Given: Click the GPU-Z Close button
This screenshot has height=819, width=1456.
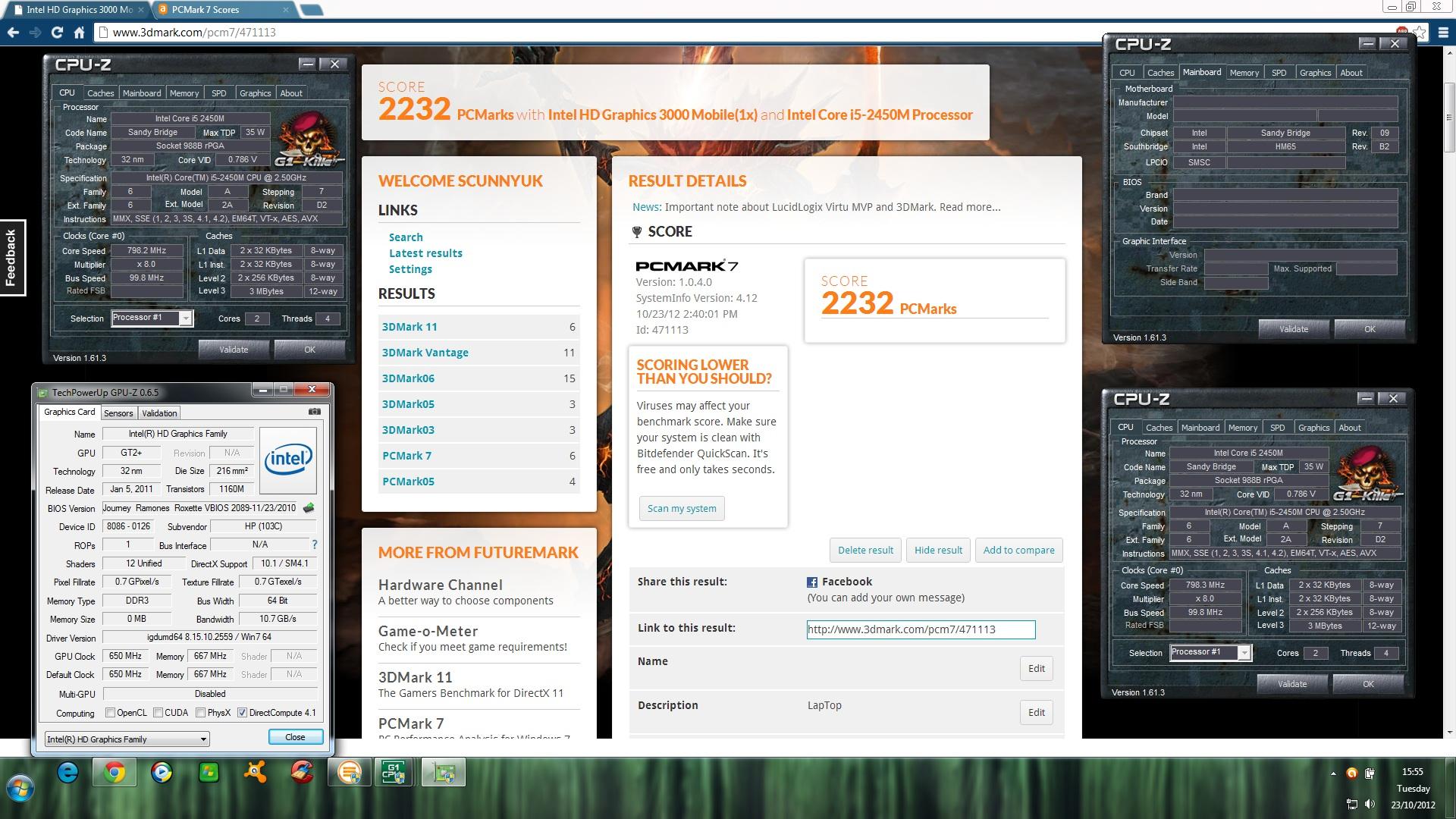Looking at the screenshot, I should coord(295,737).
